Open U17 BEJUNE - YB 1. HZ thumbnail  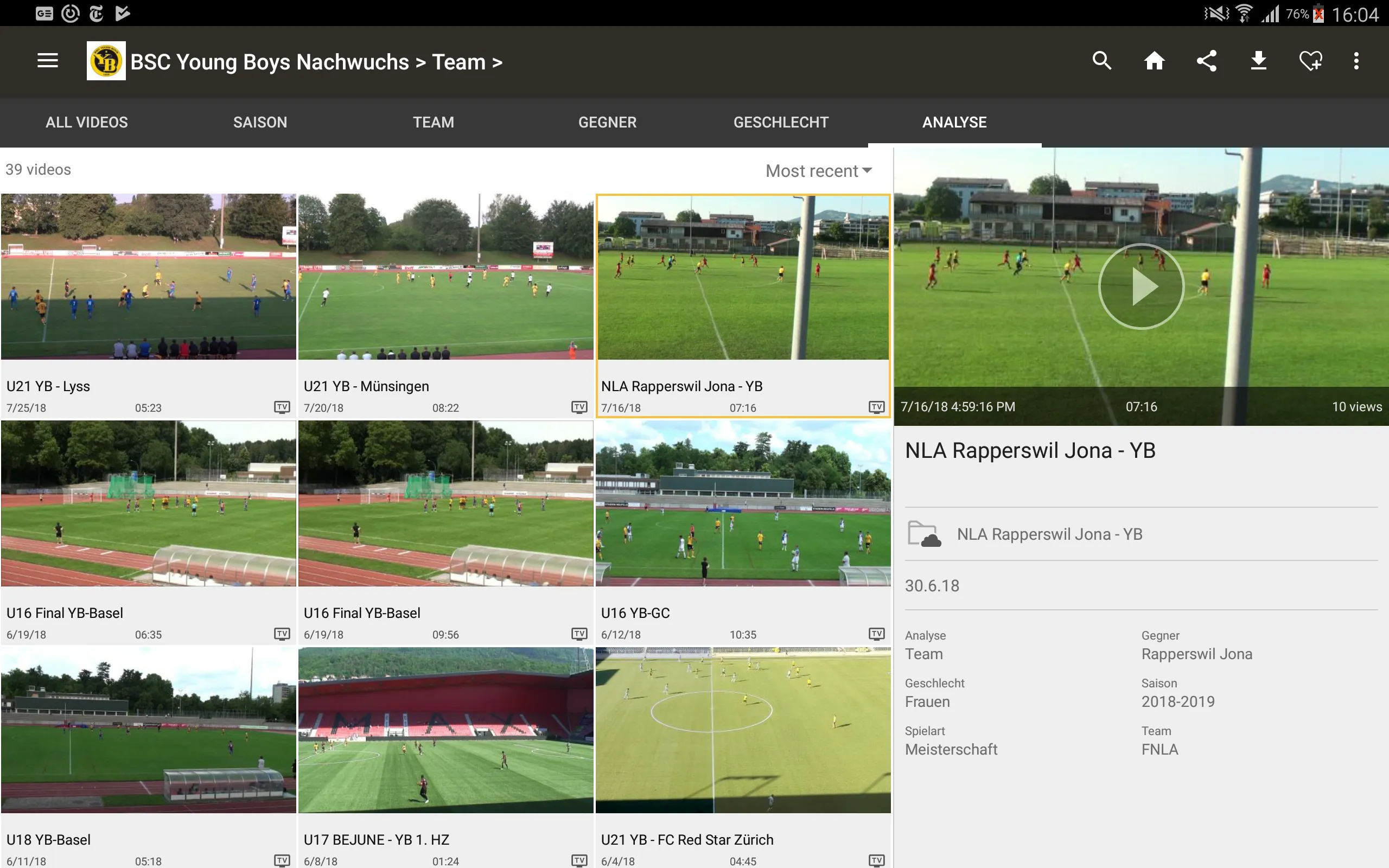tap(446, 730)
